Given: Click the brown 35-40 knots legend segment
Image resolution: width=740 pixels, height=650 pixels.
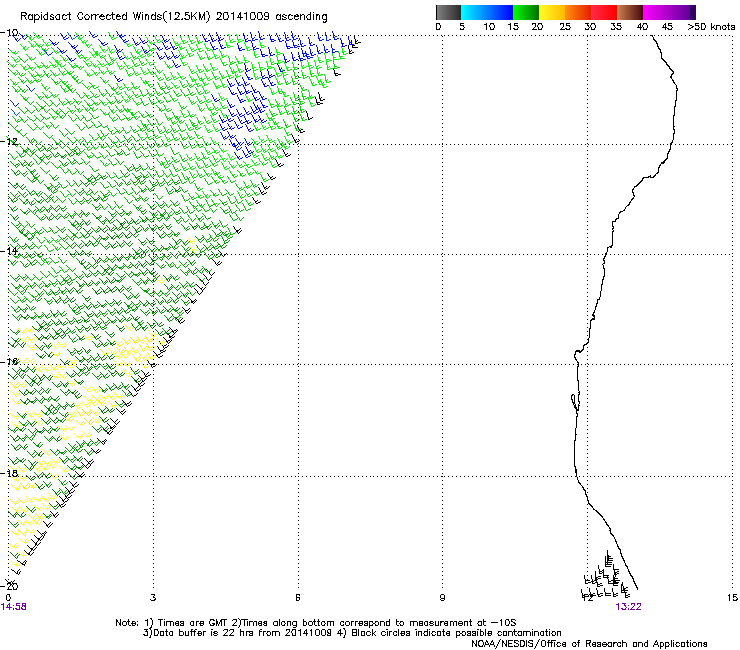Looking at the screenshot, I should pos(630,12).
